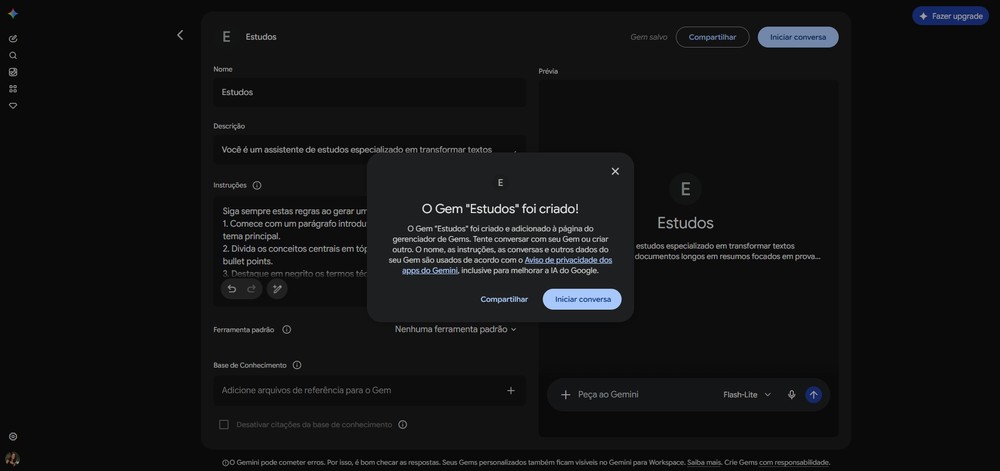Viewport: 1000px width, 471px height.
Task: Show info about Instruções
Action: [257, 185]
